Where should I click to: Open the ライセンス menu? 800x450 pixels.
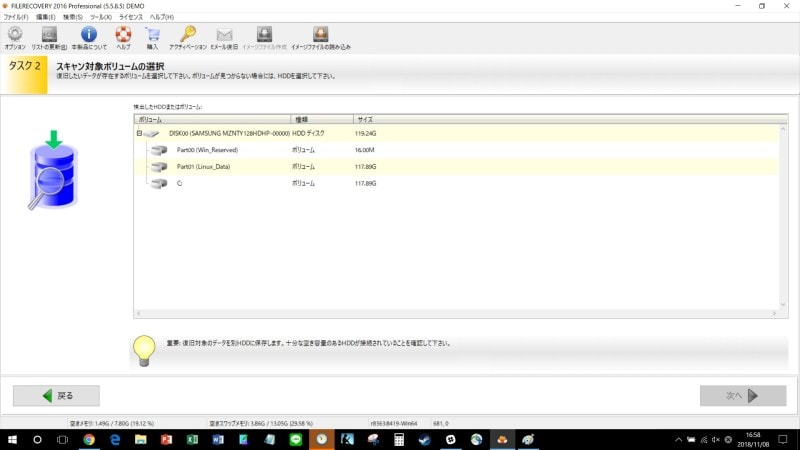click(131, 17)
